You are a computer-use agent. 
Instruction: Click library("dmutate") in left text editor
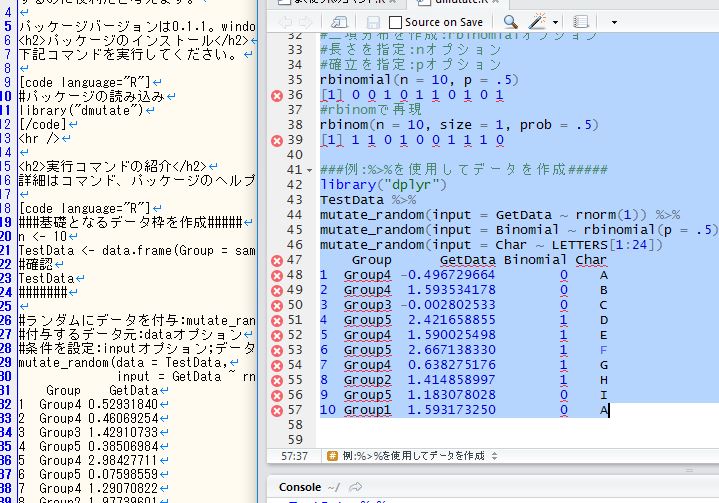(x=81, y=111)
